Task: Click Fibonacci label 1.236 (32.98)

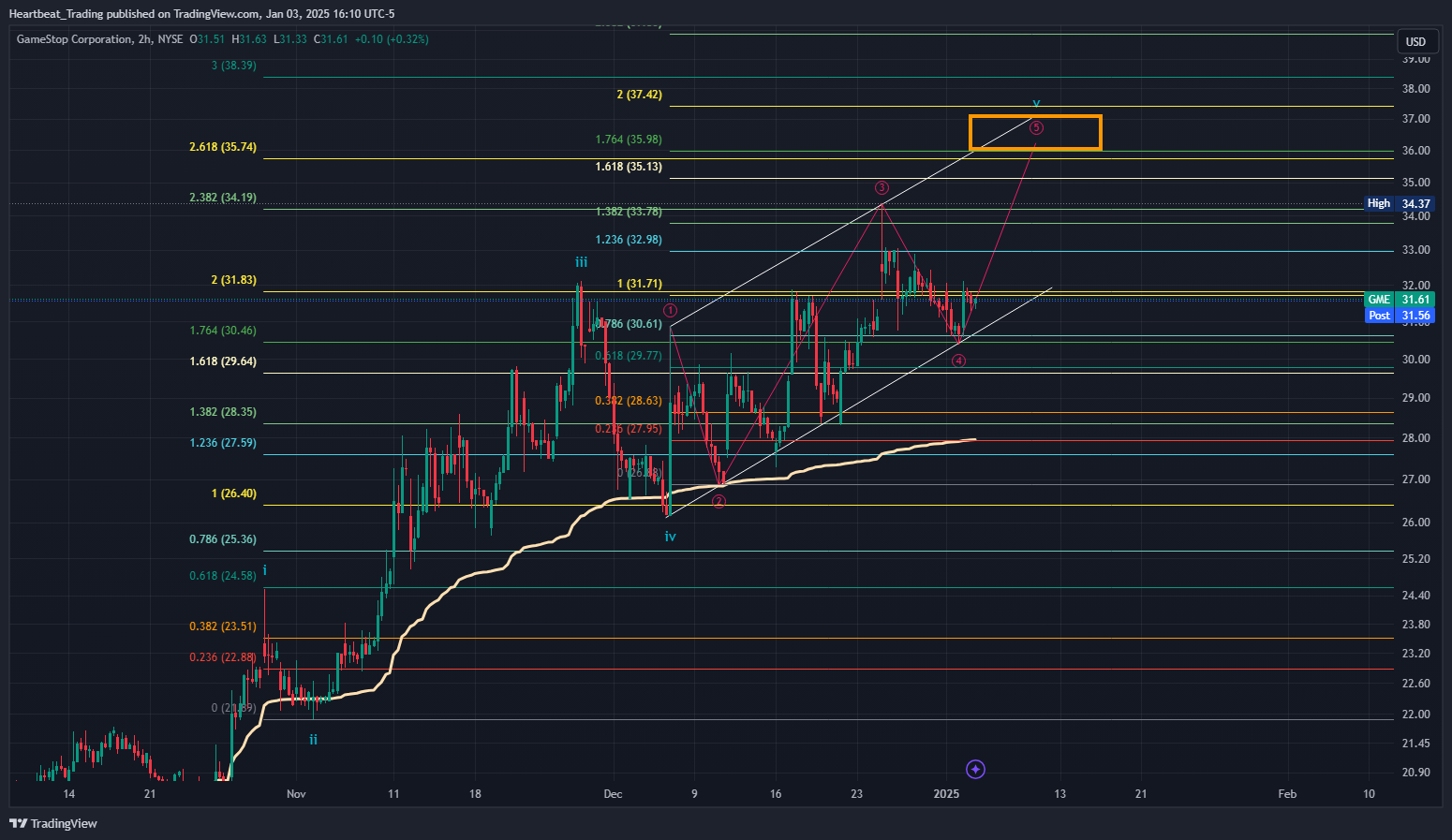Action: tap(629, 240)
